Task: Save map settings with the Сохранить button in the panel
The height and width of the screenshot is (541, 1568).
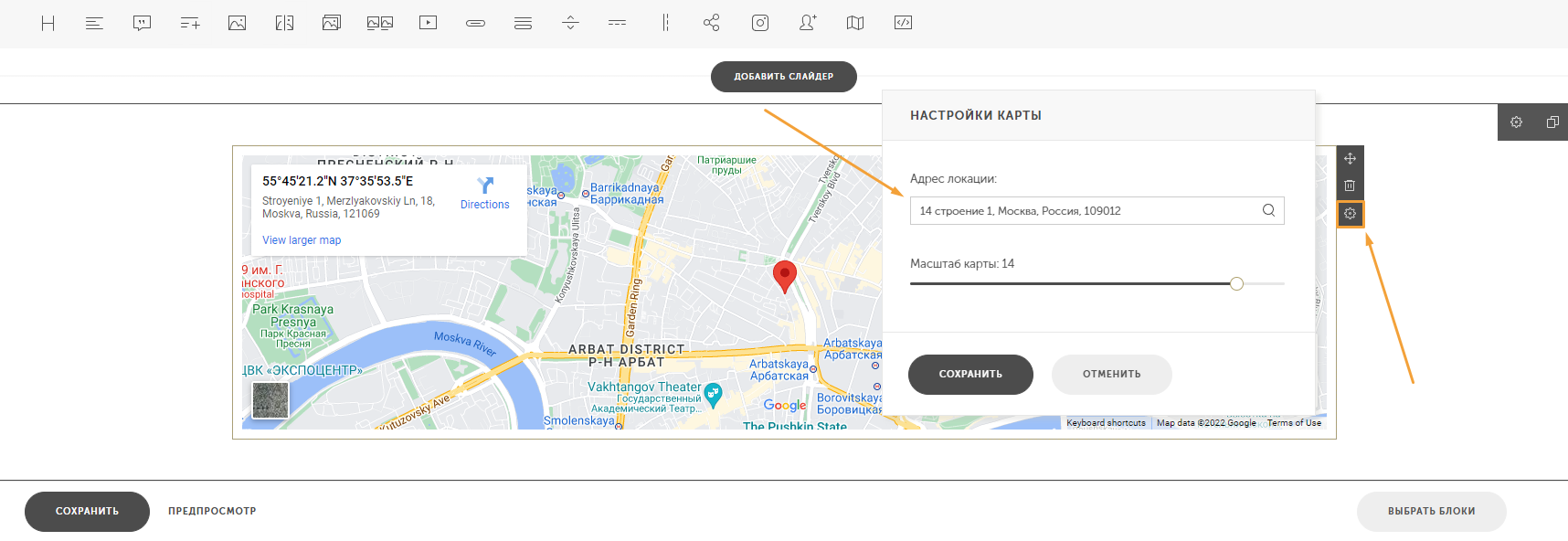Action: coord(970,375)
